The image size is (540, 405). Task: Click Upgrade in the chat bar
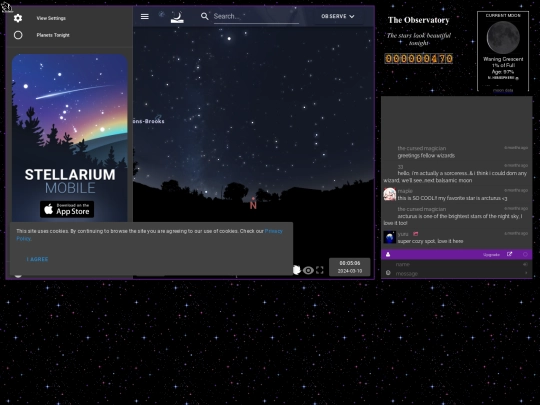point(491,255)
